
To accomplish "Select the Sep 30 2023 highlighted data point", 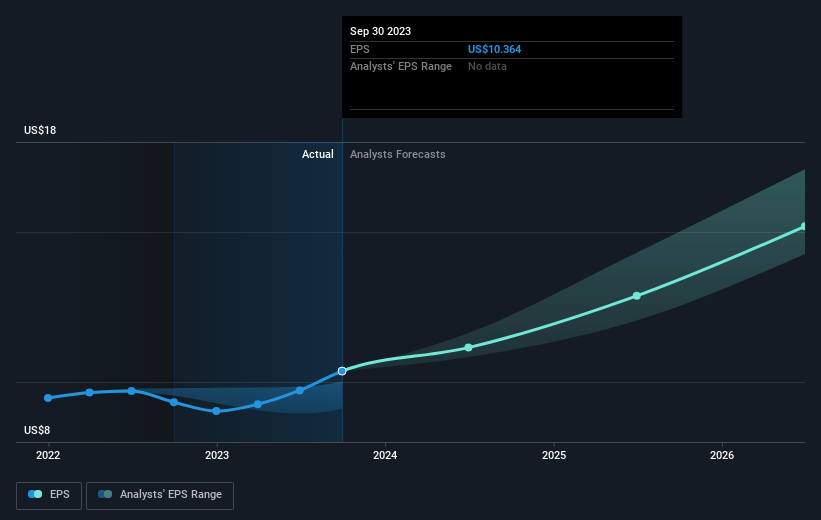I will [342, 371].
